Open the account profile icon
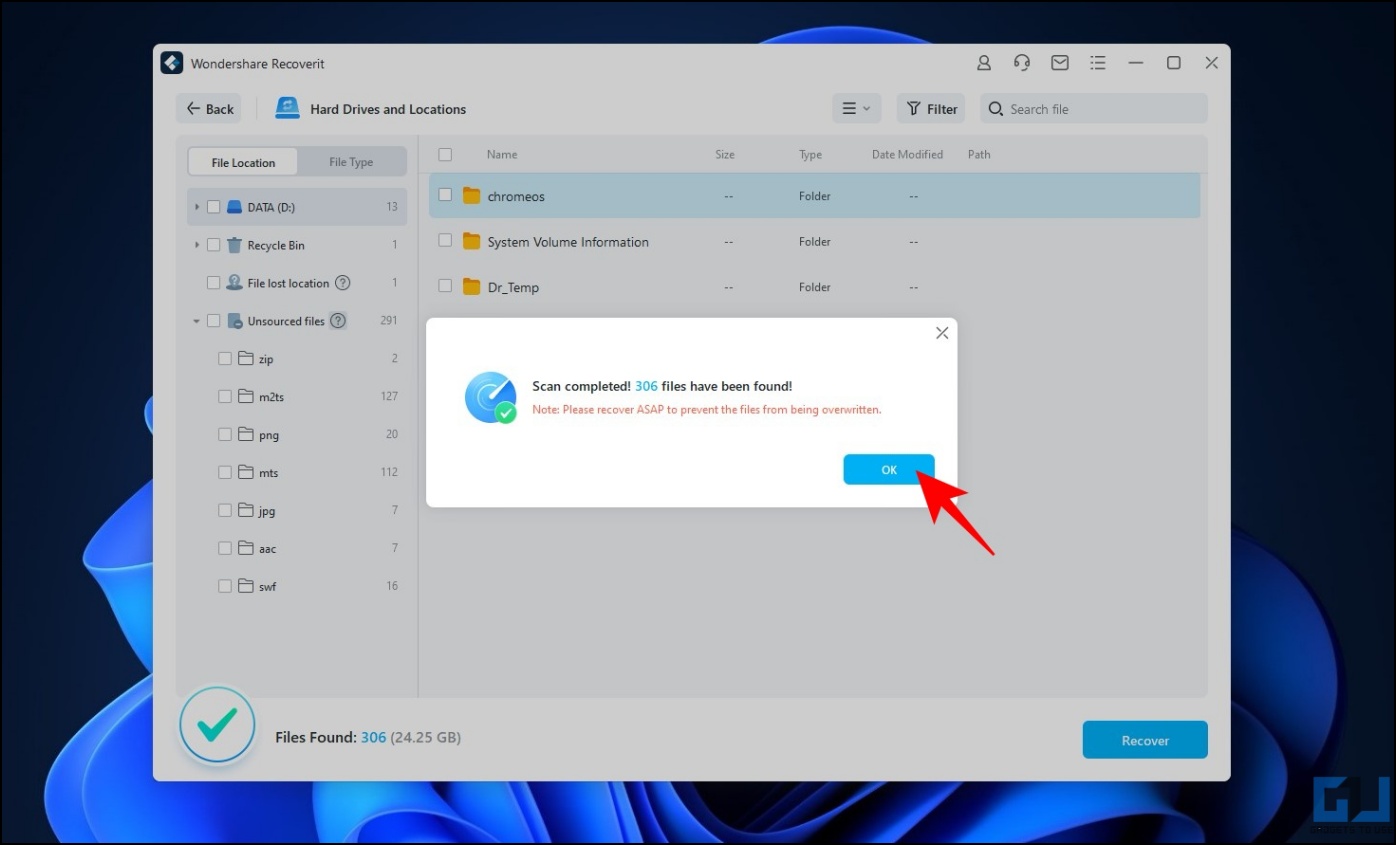 [984, 63]
